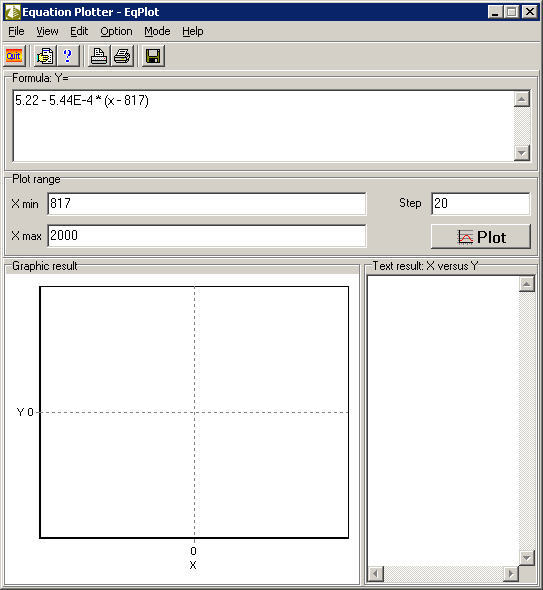Click the EqPlot title bar app icon
Image resolution: width=543 pixels, height=590 pixels.
click(12, 12)
